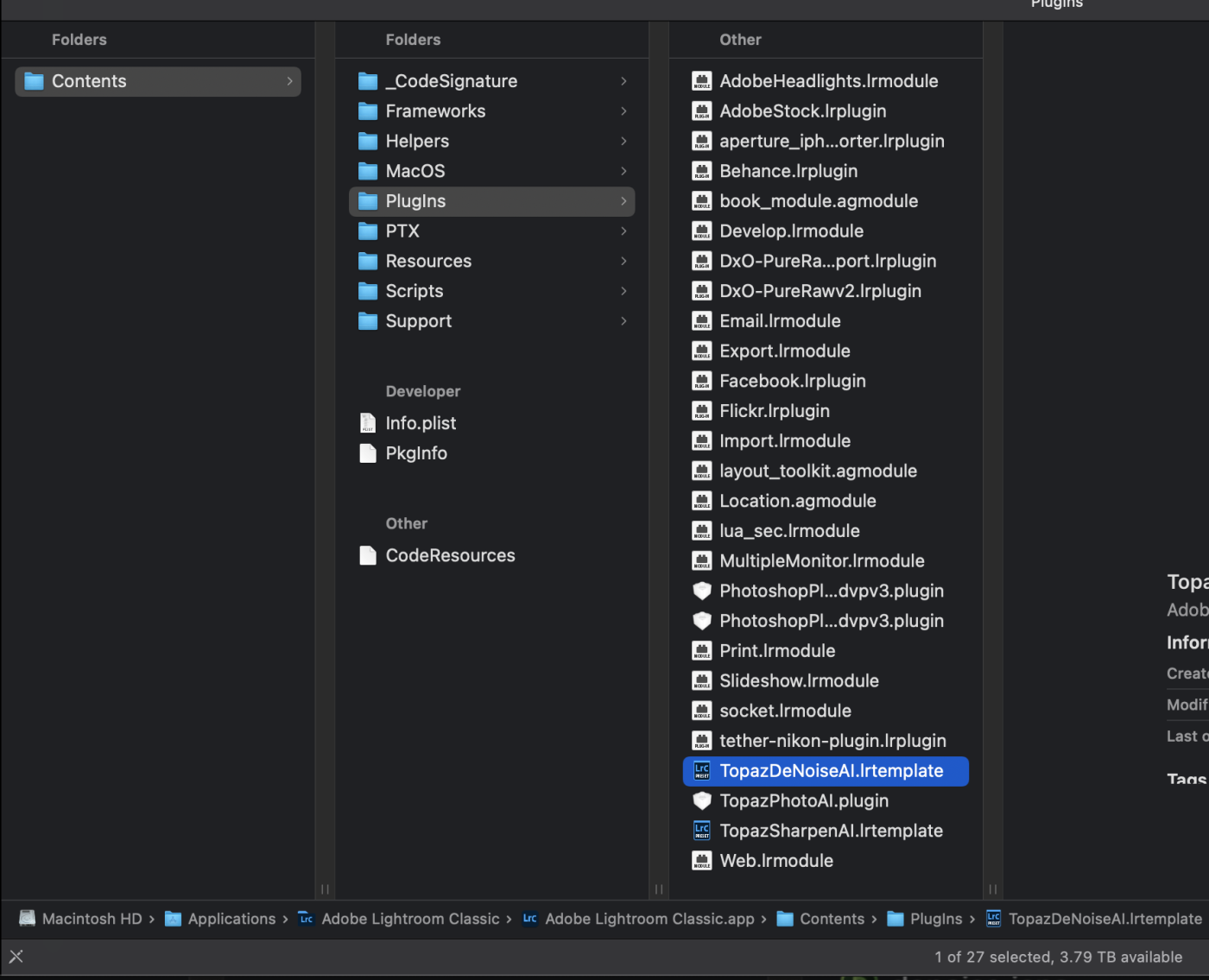Expand the Resources folder chevron

point(623,261)
